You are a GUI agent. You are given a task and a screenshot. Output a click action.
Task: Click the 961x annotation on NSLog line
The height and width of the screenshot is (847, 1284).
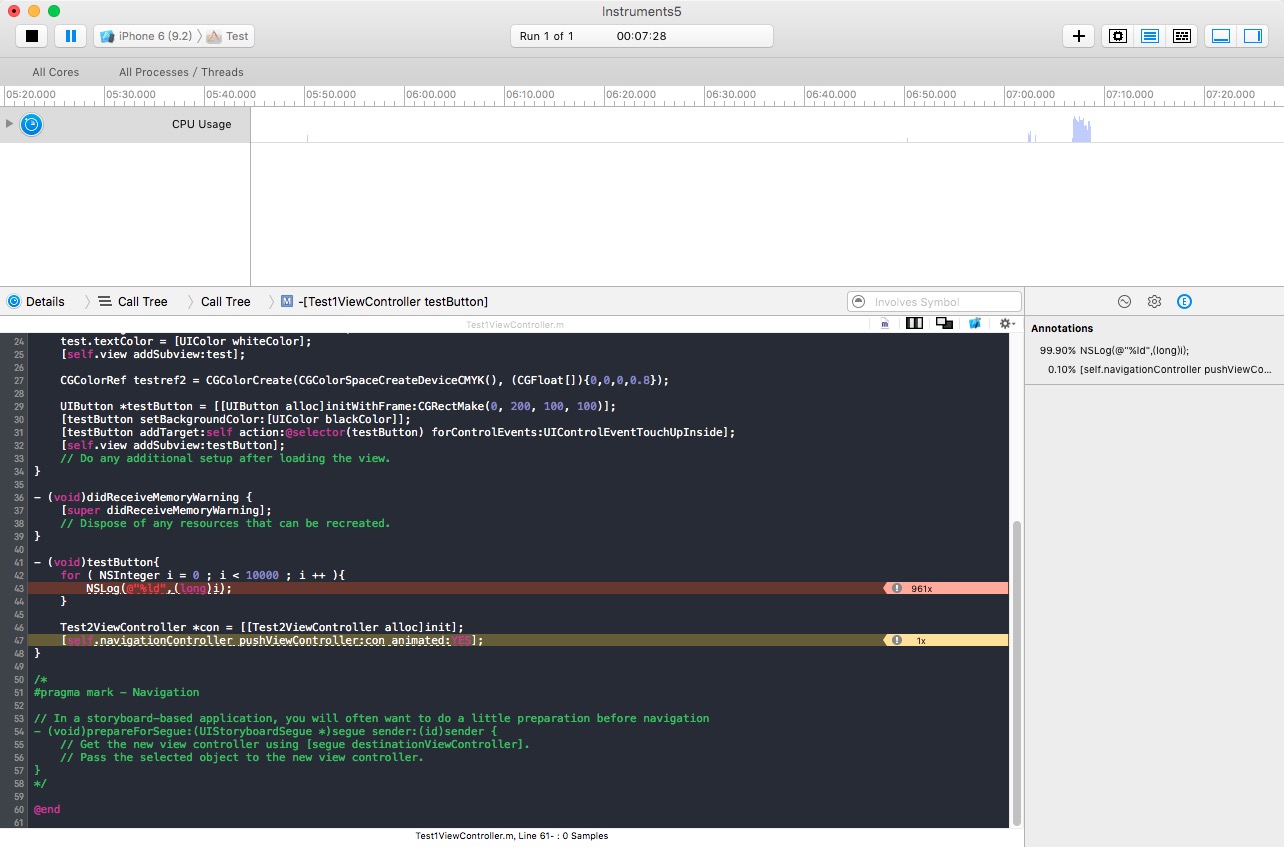tap(921, 589)
